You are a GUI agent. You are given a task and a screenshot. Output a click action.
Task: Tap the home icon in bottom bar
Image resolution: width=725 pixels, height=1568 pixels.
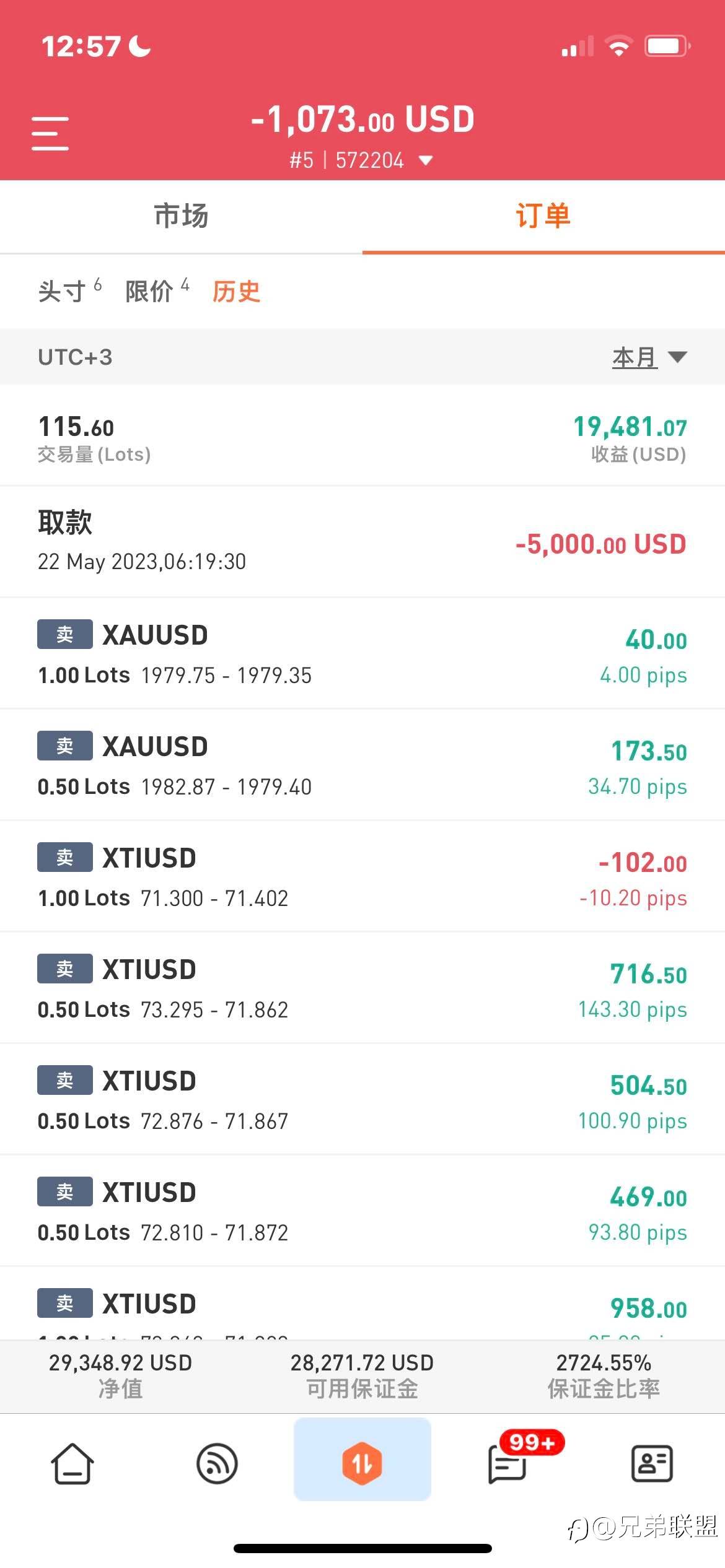72,1464
